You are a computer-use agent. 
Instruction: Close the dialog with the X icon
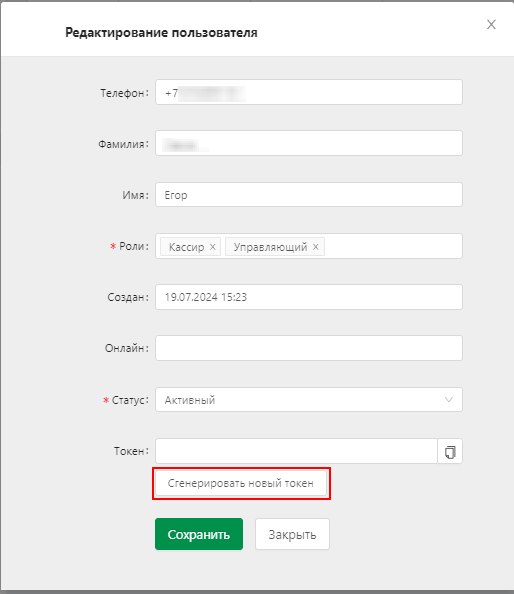491,25
